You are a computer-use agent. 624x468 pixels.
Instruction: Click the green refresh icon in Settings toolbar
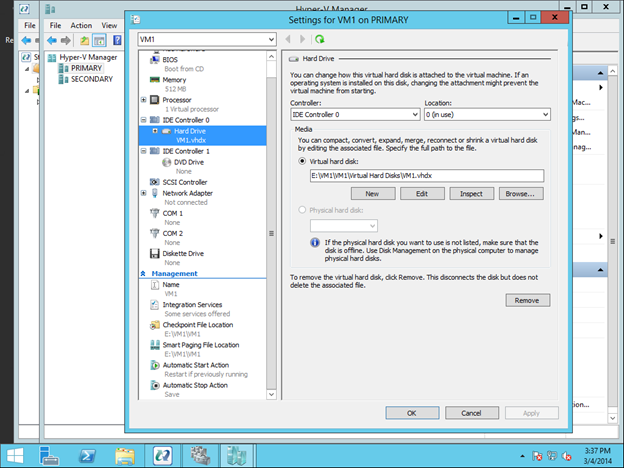point(319,39)
